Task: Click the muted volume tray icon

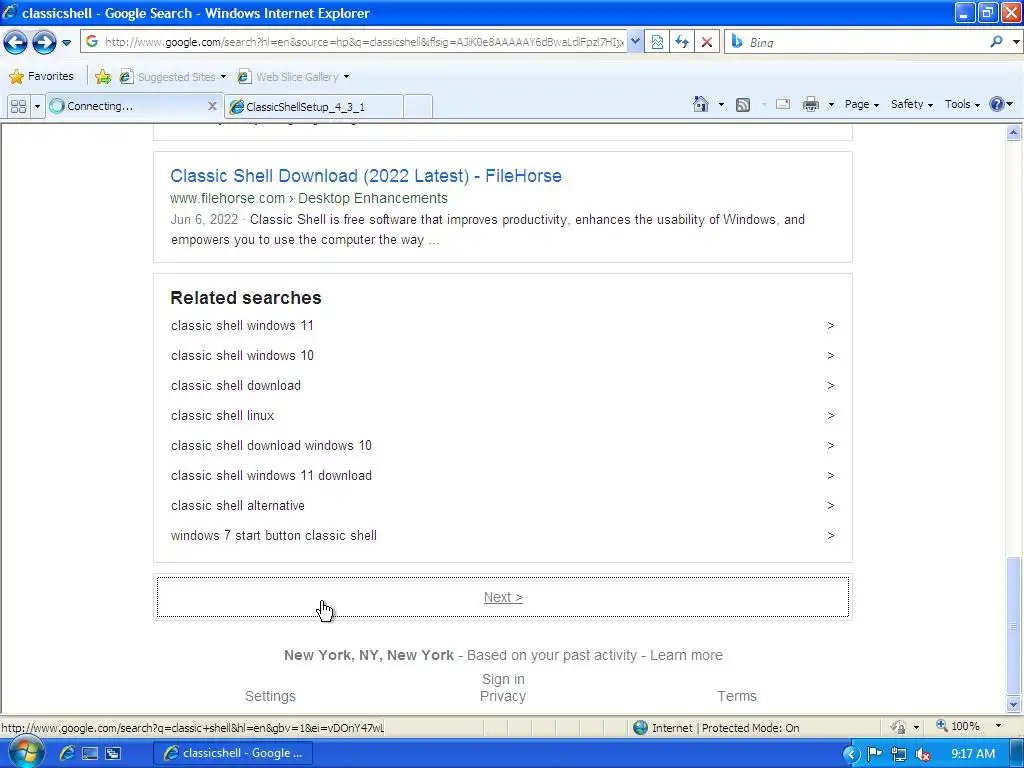Action: pos(923,754)
